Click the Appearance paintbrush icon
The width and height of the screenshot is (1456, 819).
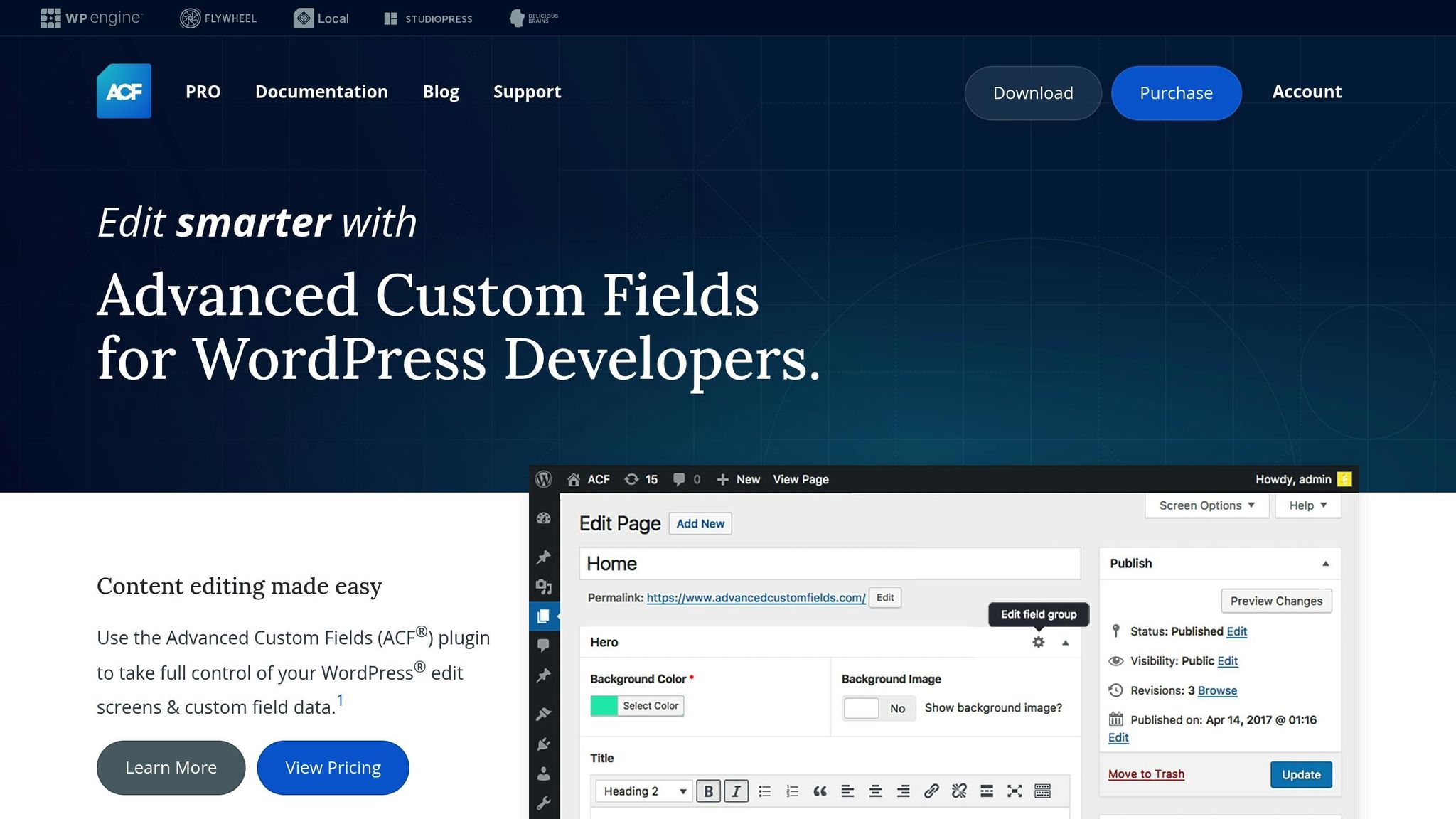[543, 713]
